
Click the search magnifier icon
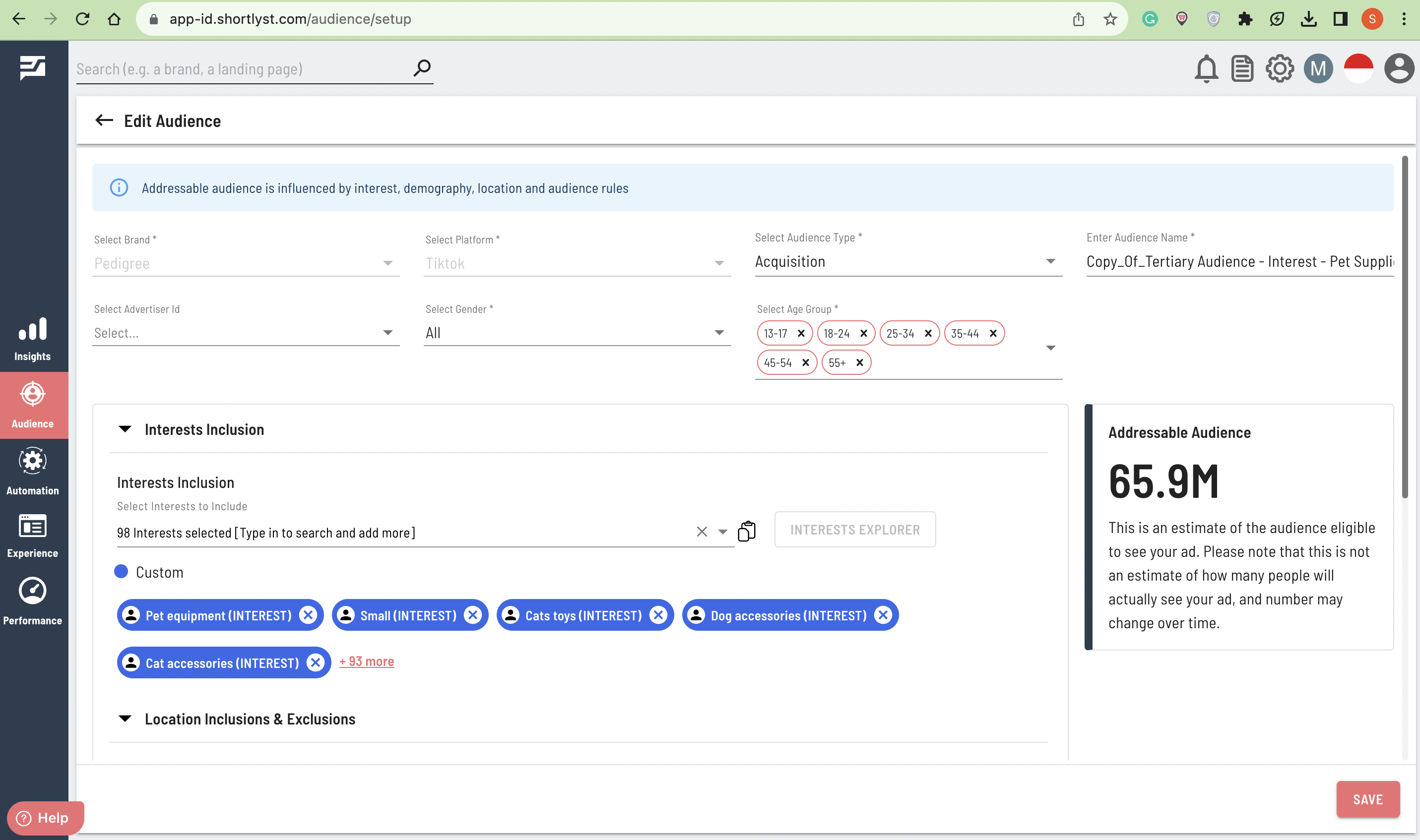click(x=422, y=68)
